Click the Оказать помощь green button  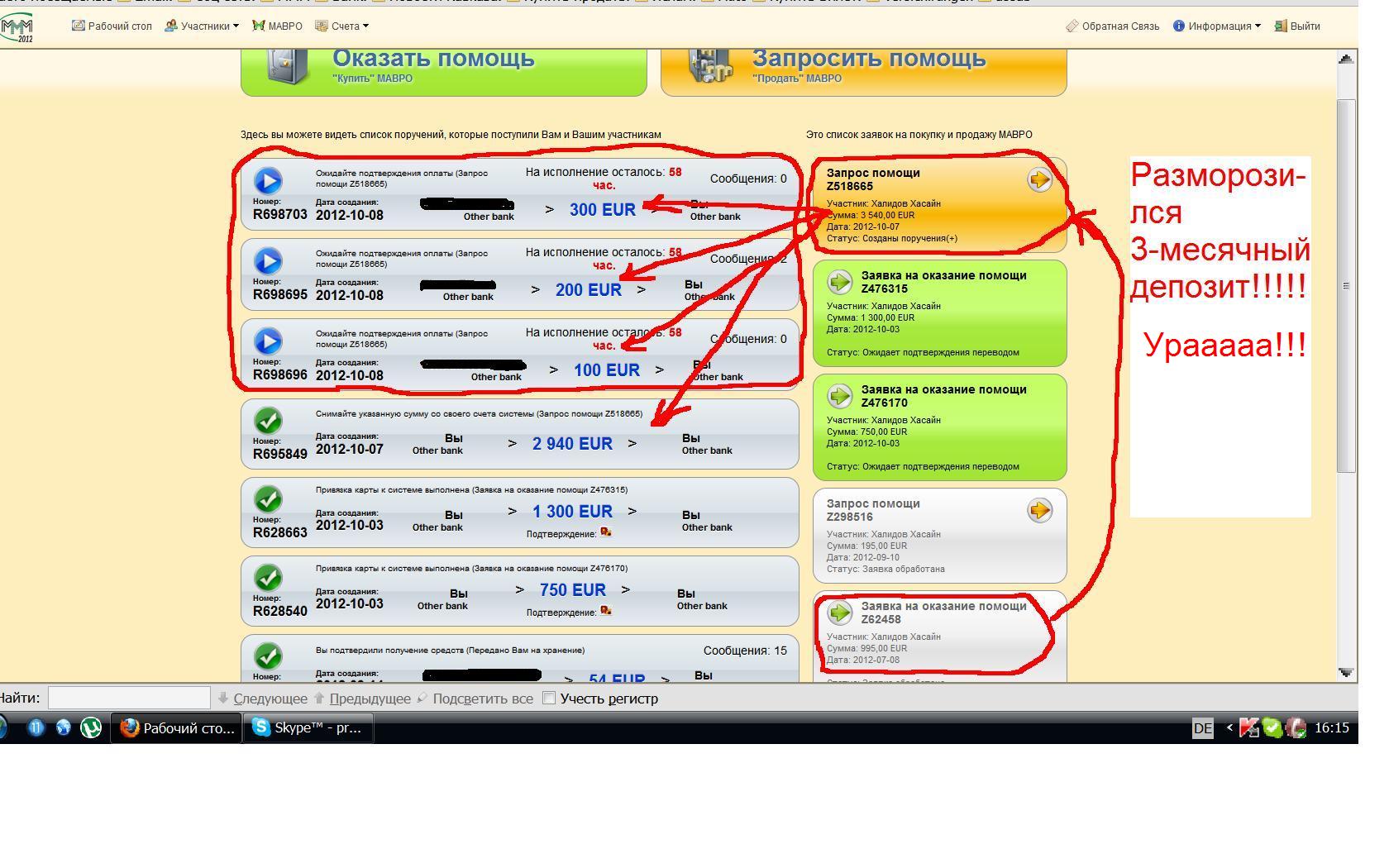444,71
